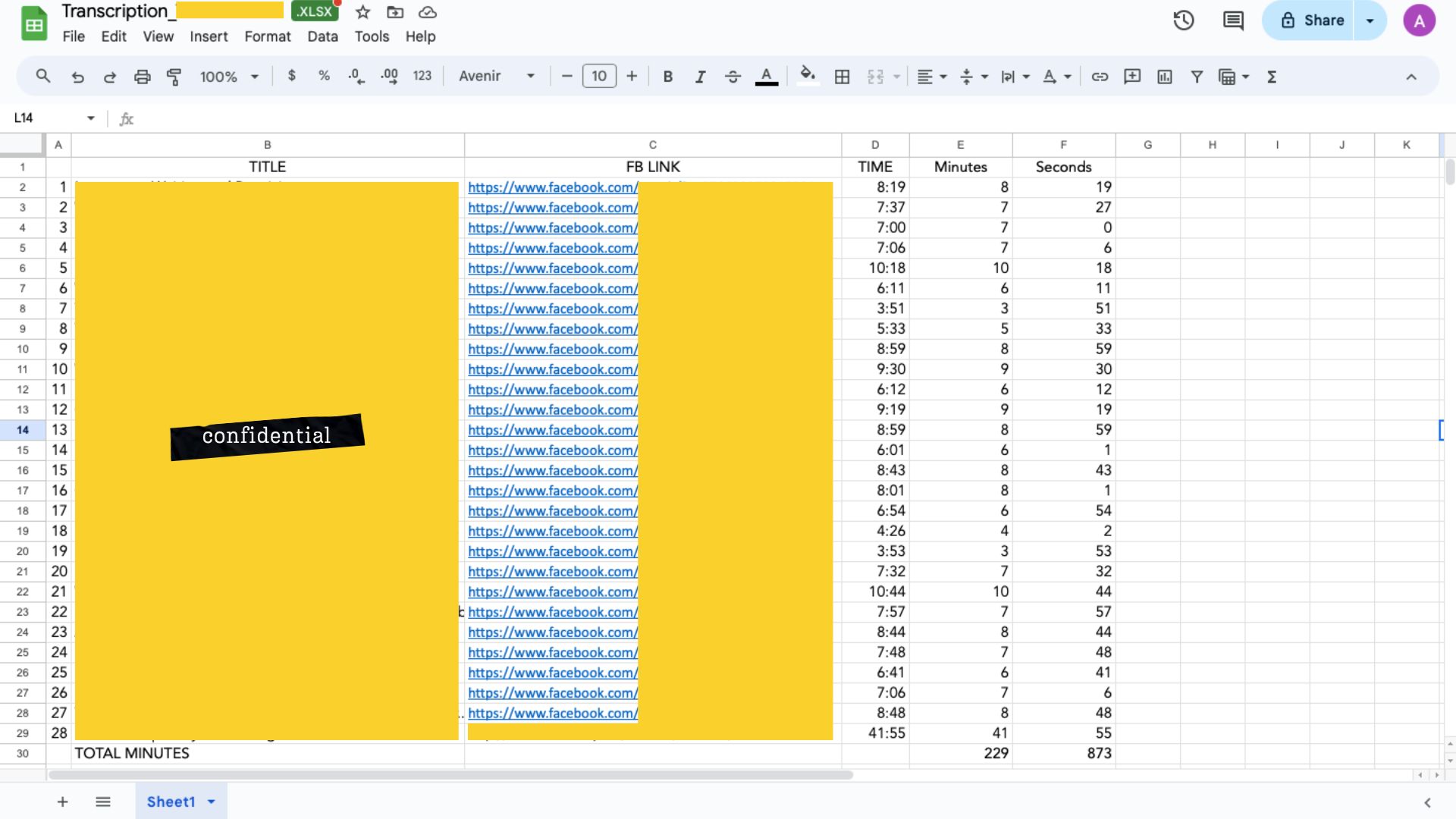
Task: Open the Edit menu
Action: [x=114, y=36]
